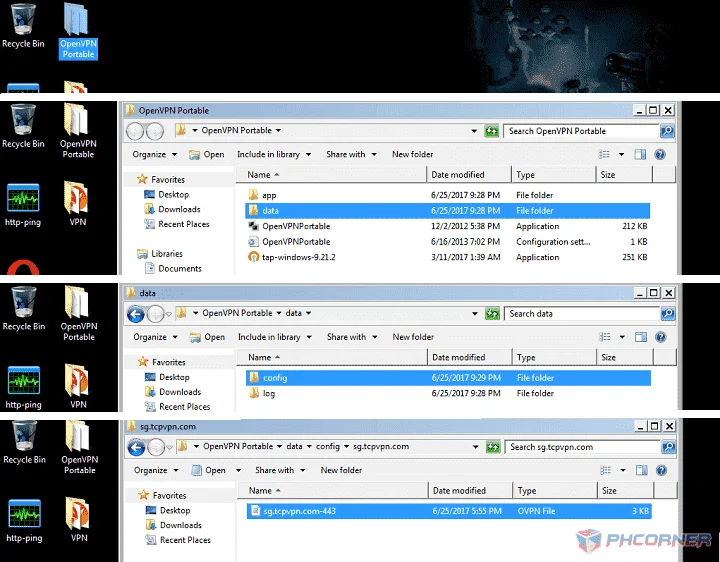Toggle preview pane icon in the data window

(x=641, y=337)
